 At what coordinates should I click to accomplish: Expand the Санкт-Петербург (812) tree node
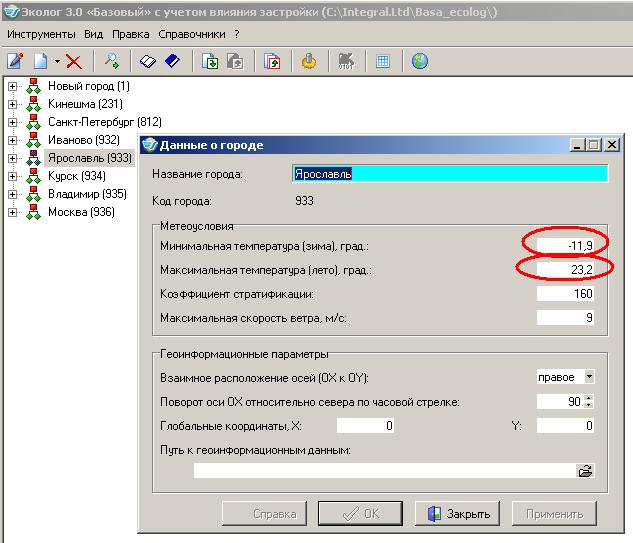12,122
